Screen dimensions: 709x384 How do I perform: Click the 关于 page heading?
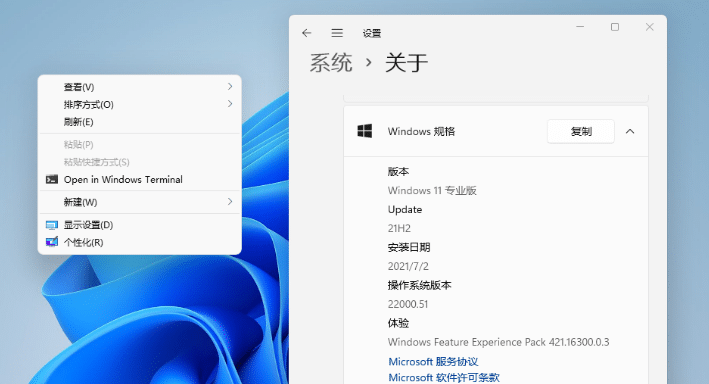[x=406, y=62]
